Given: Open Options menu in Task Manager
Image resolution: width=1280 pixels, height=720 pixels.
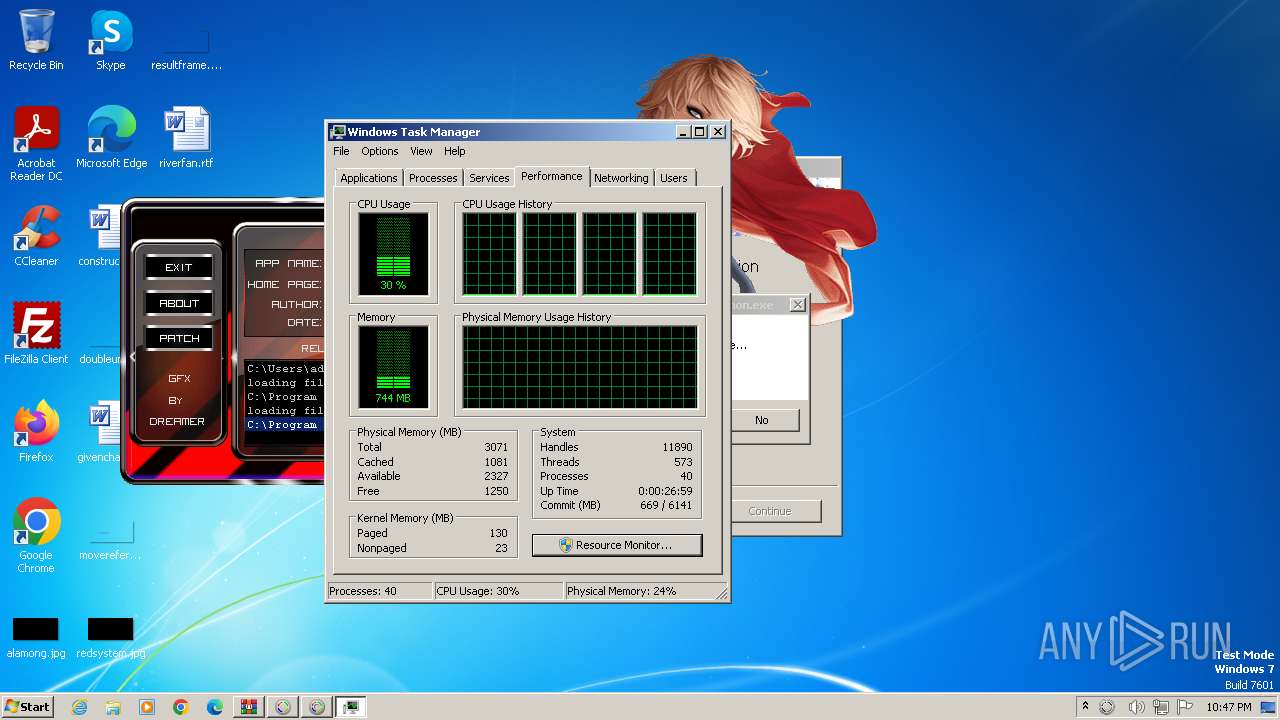Looking at the screenshot, I should pos(379,151).
